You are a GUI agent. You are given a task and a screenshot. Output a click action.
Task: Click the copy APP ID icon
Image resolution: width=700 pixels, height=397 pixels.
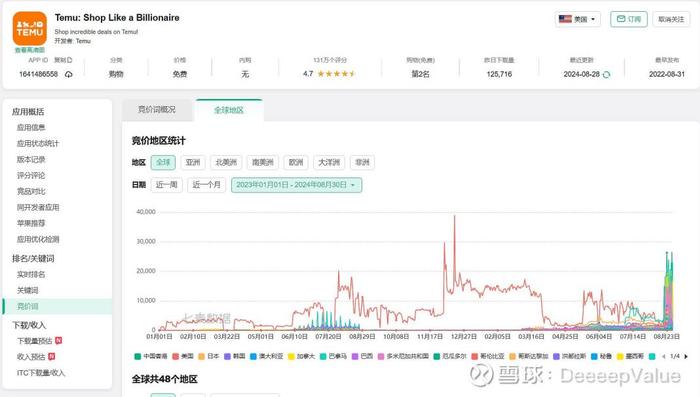(x=69, y=60)
